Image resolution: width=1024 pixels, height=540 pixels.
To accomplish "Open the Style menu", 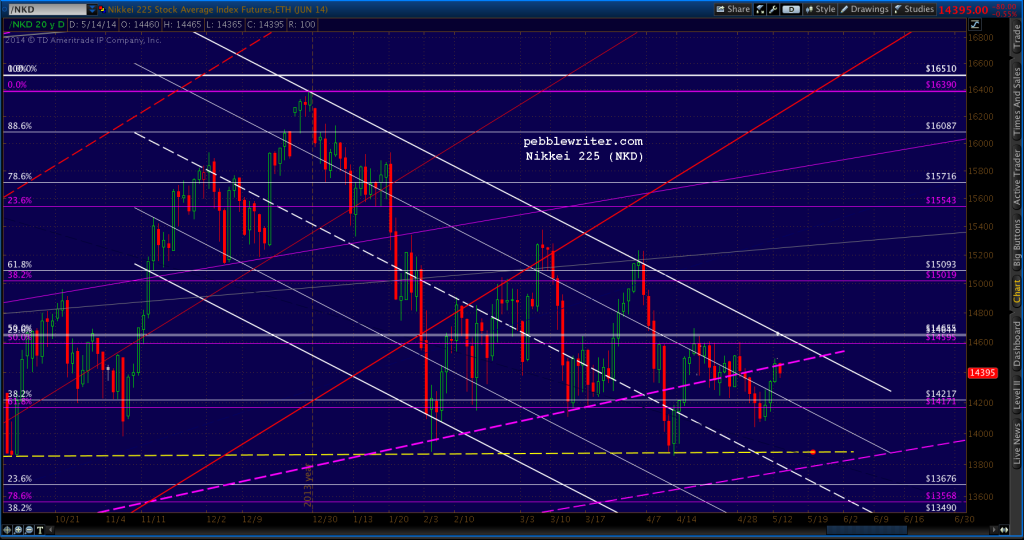I will click(x=820, y=9).
